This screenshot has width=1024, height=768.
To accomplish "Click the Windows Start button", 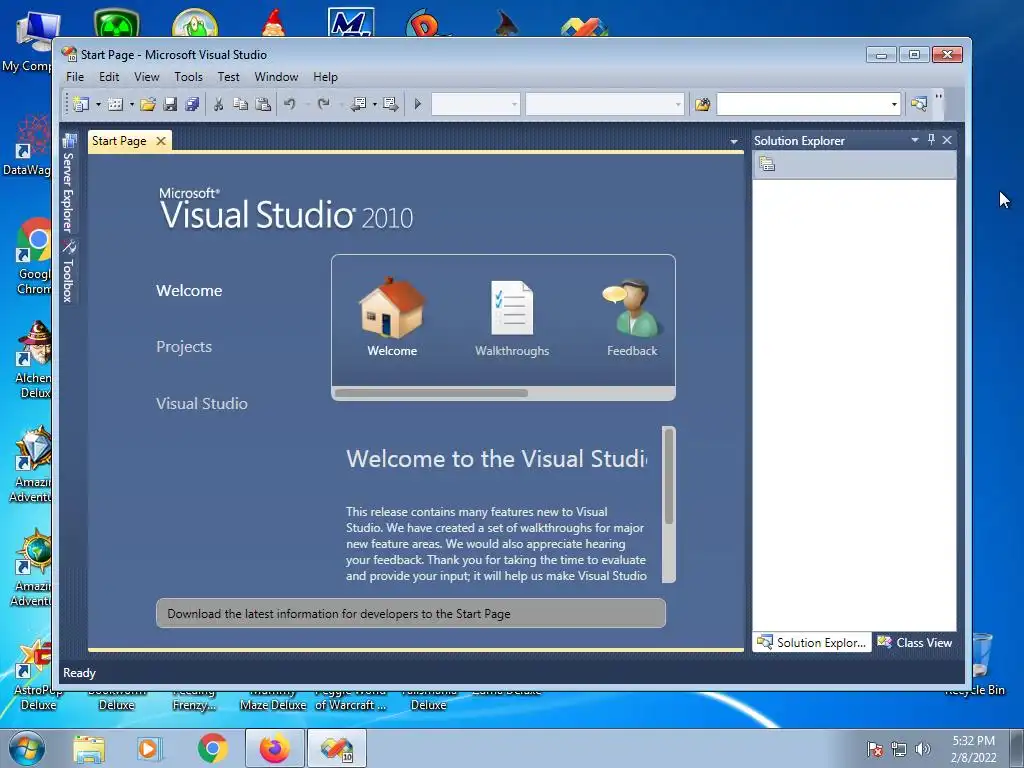I will (26, 748).
